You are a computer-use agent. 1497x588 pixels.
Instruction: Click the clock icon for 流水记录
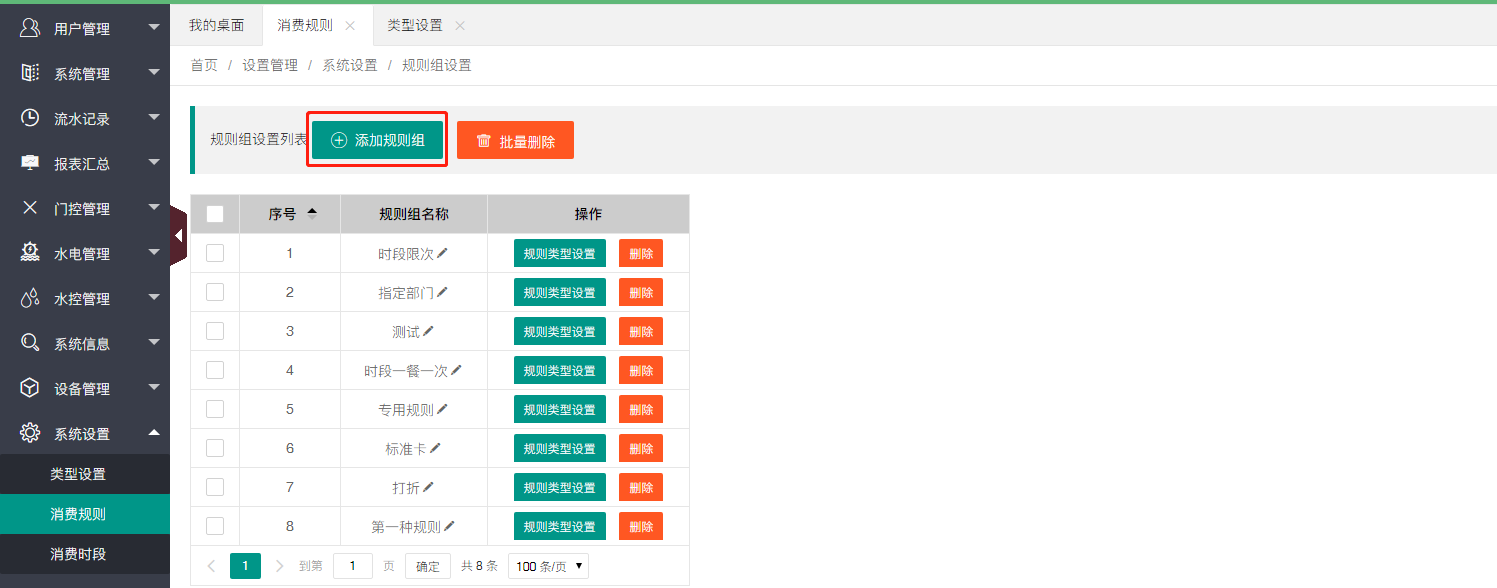coord(30,118)
